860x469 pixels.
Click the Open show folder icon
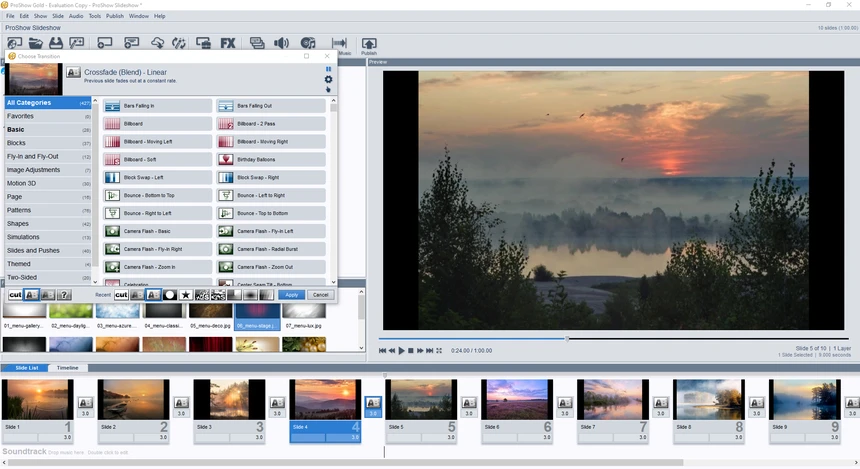tap(36, 43)
